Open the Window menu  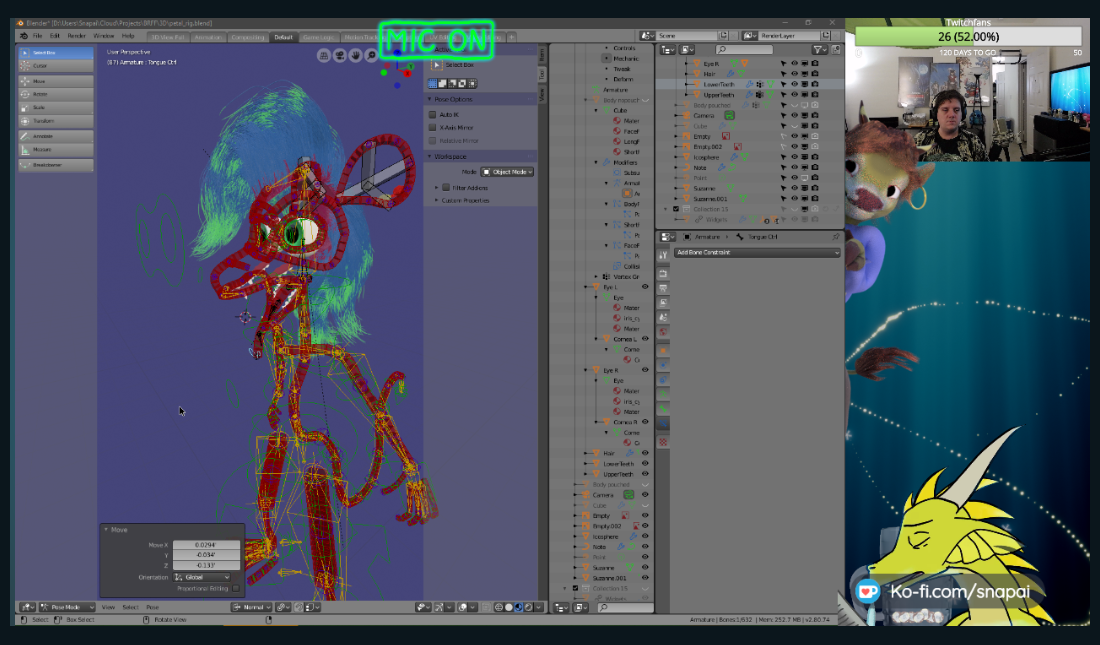coord(103,36)
